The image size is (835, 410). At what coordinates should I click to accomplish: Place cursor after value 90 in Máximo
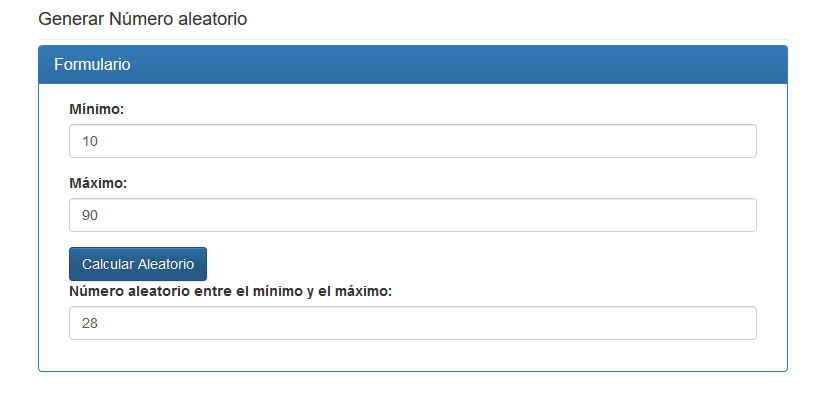point(99,215)
